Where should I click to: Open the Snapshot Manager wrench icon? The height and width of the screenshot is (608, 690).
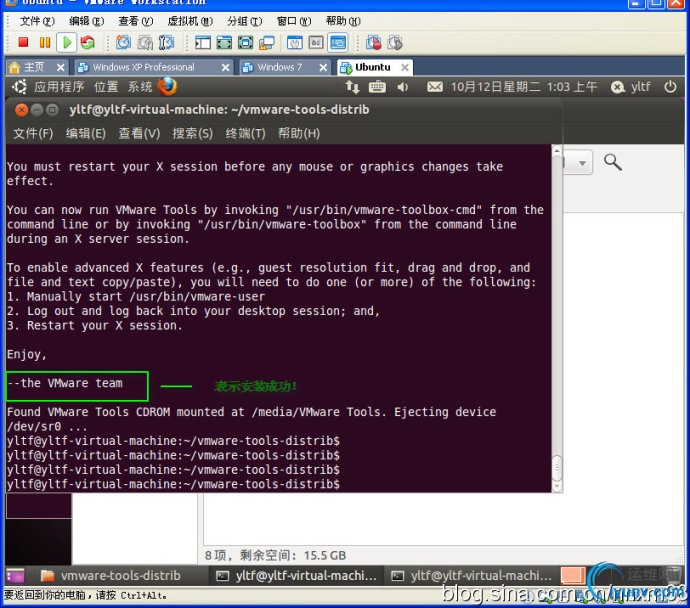pos(166,42)
